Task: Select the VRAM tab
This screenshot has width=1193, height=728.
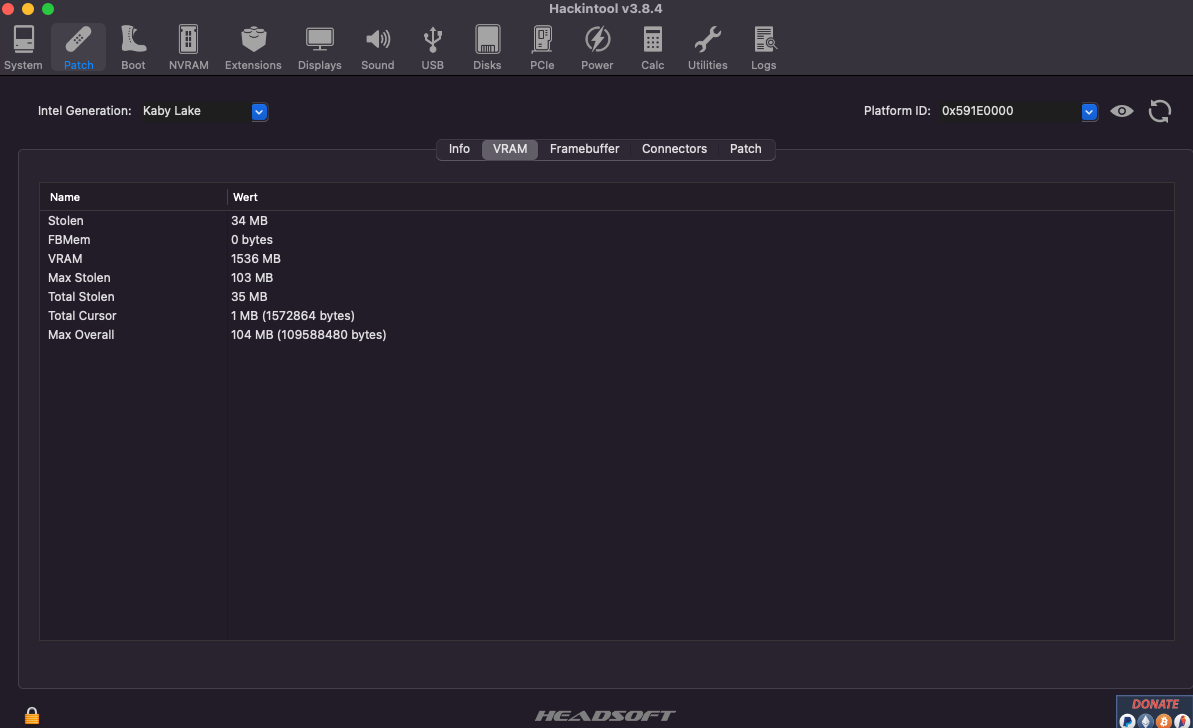Action: pyautogui.click(x=510, y=149)
